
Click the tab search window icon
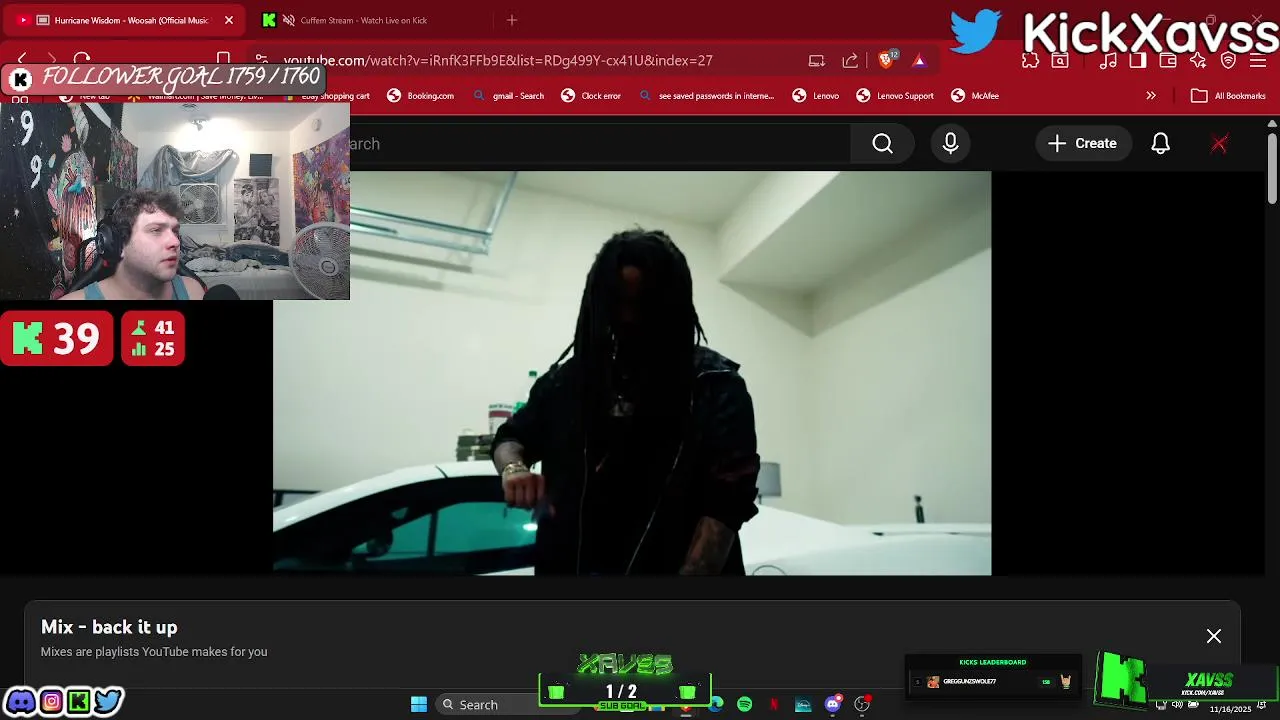click(1060, 60)
